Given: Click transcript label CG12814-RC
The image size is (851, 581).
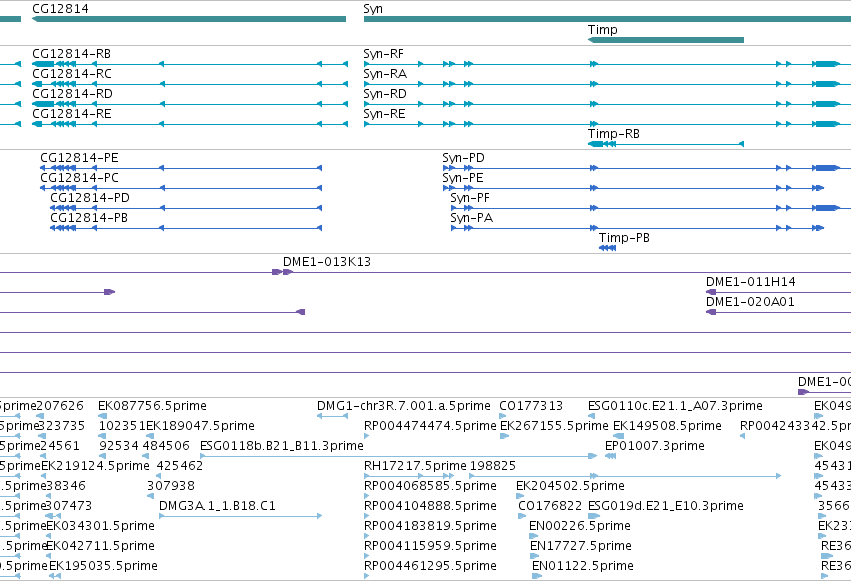Looking at the screenshot, I should pos(72,74).
